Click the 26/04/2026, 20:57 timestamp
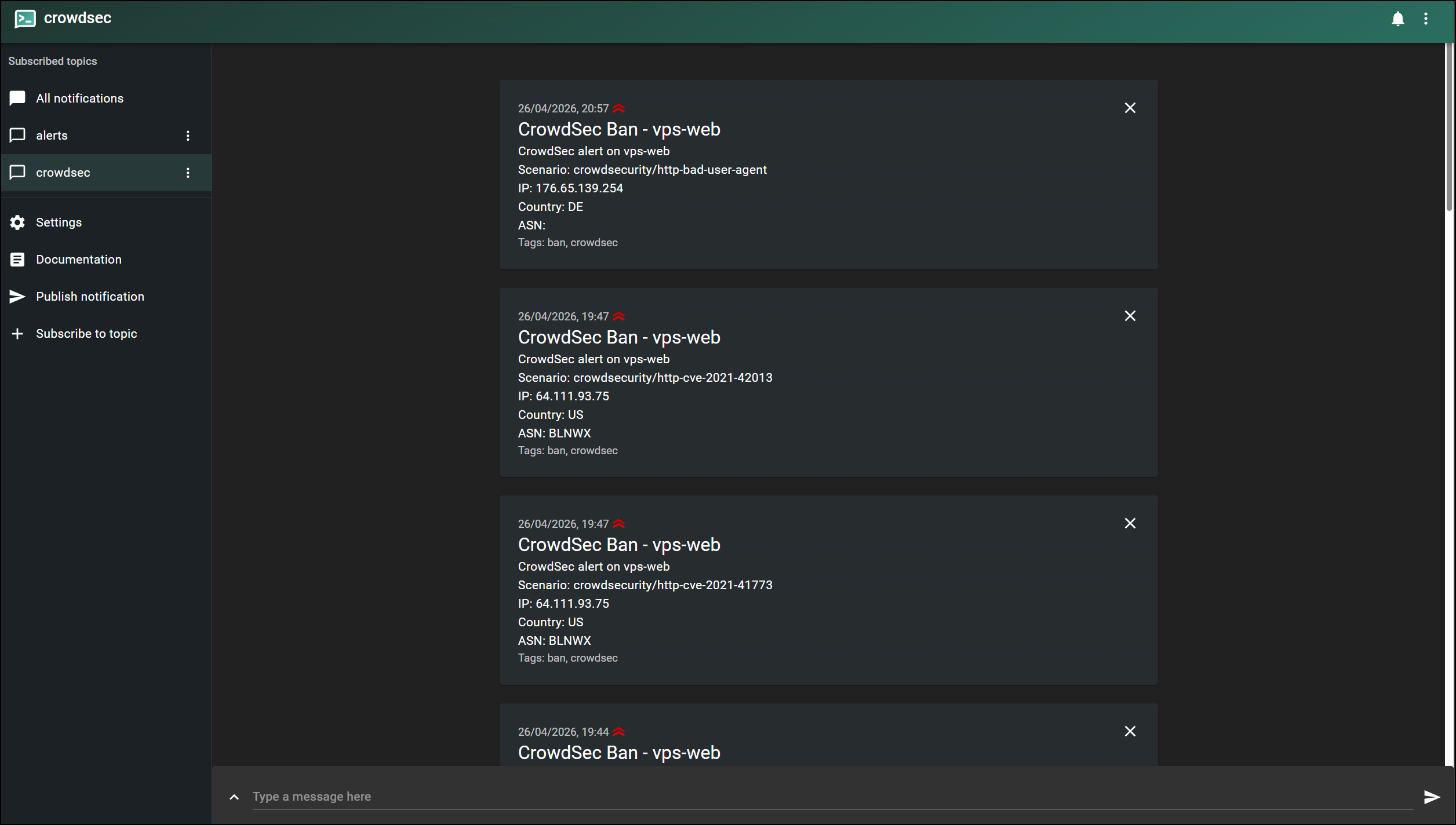This screenshot has height=825, width=1456. [563, 108]
